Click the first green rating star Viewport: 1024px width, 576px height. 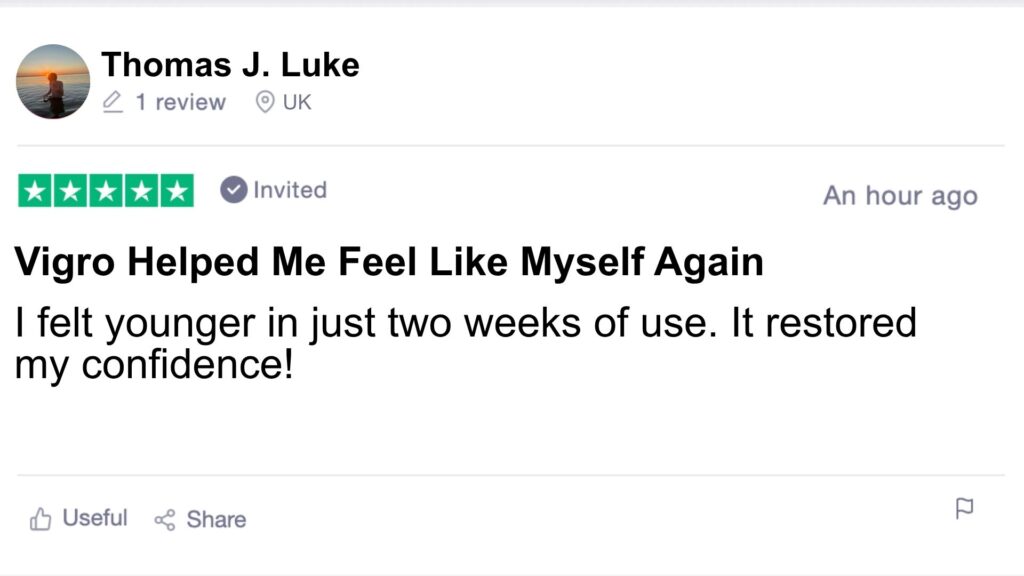point(36,191)
